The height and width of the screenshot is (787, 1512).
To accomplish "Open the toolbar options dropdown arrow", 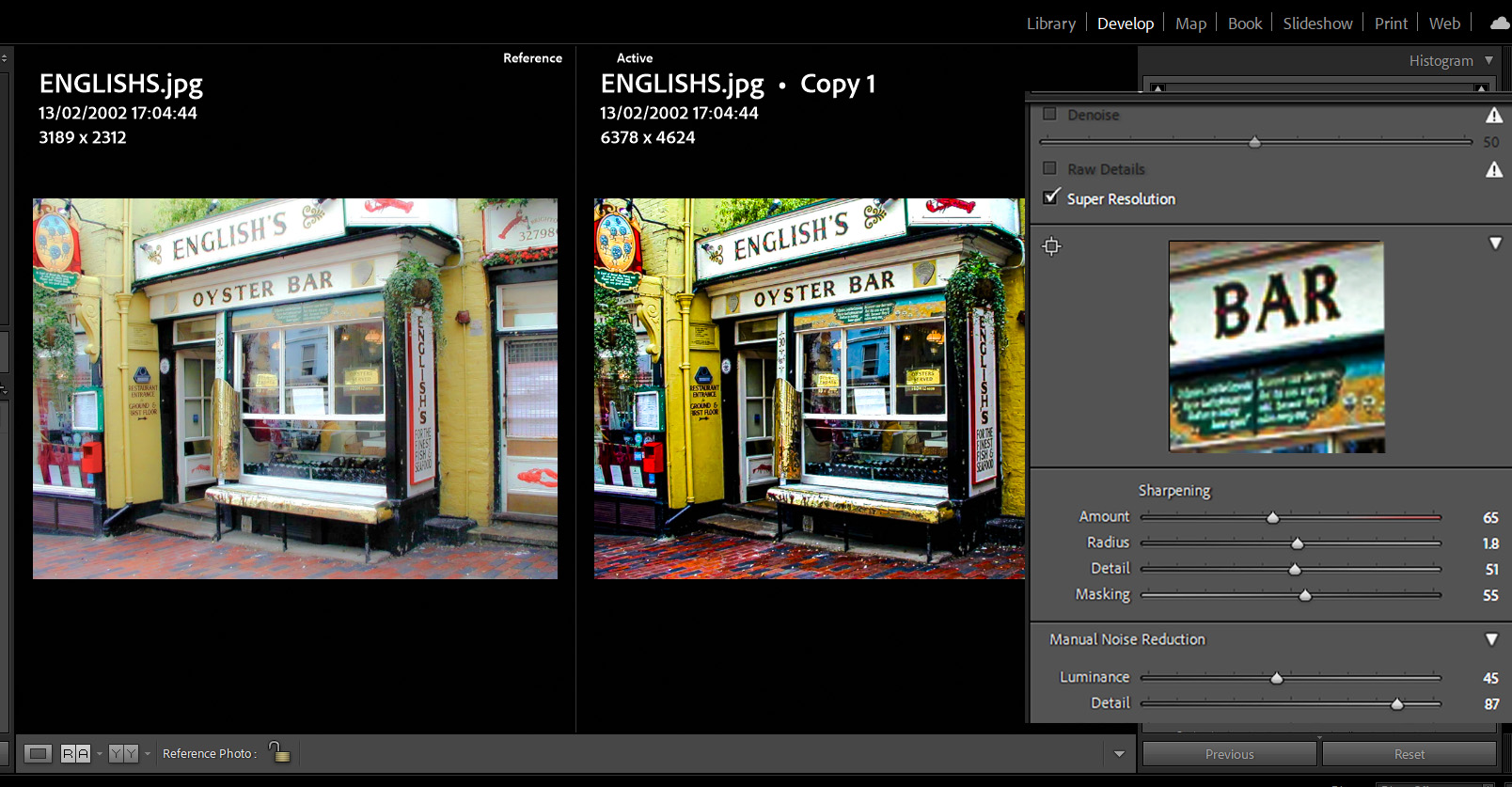I will (x=1119, y=754).
